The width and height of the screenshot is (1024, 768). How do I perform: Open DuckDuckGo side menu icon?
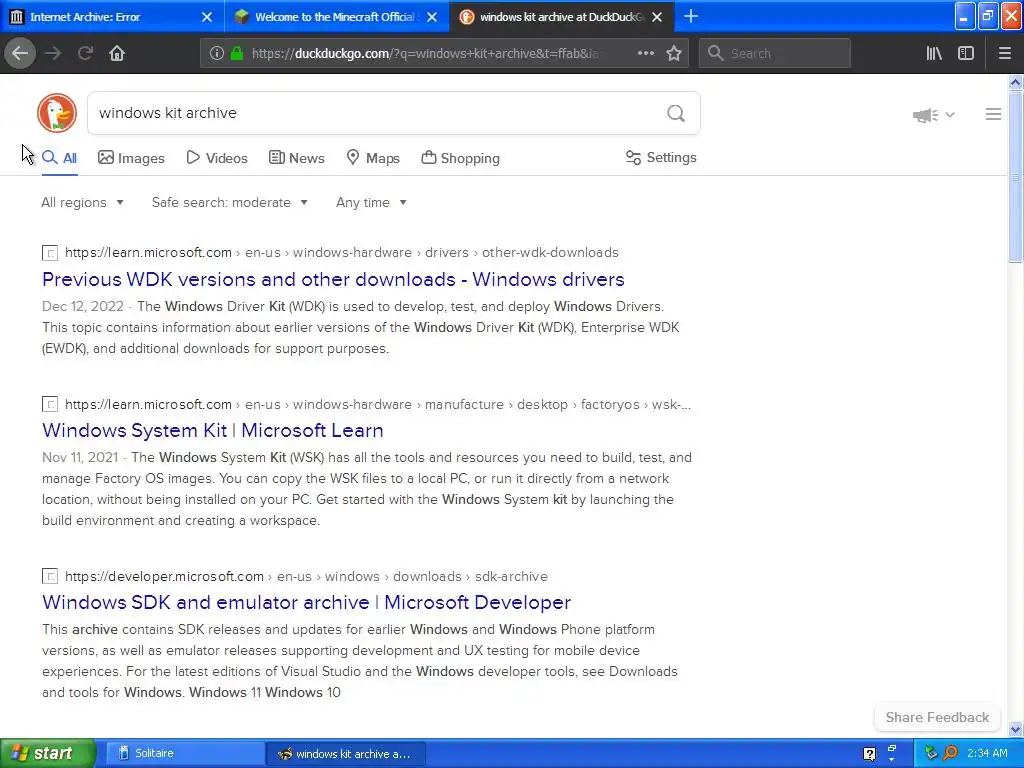coord(993,114)
